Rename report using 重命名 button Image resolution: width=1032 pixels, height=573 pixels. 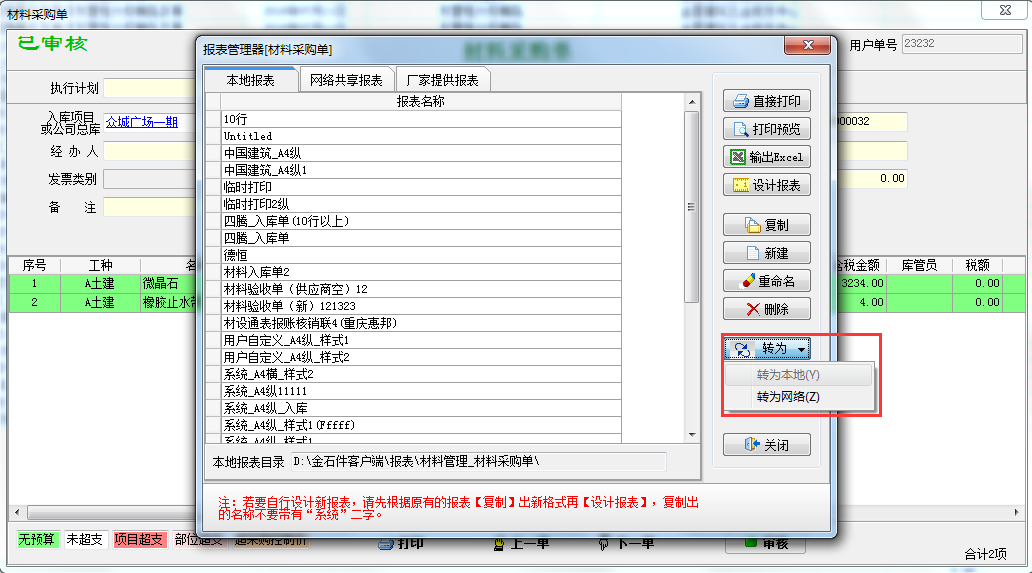pos(766,281)
